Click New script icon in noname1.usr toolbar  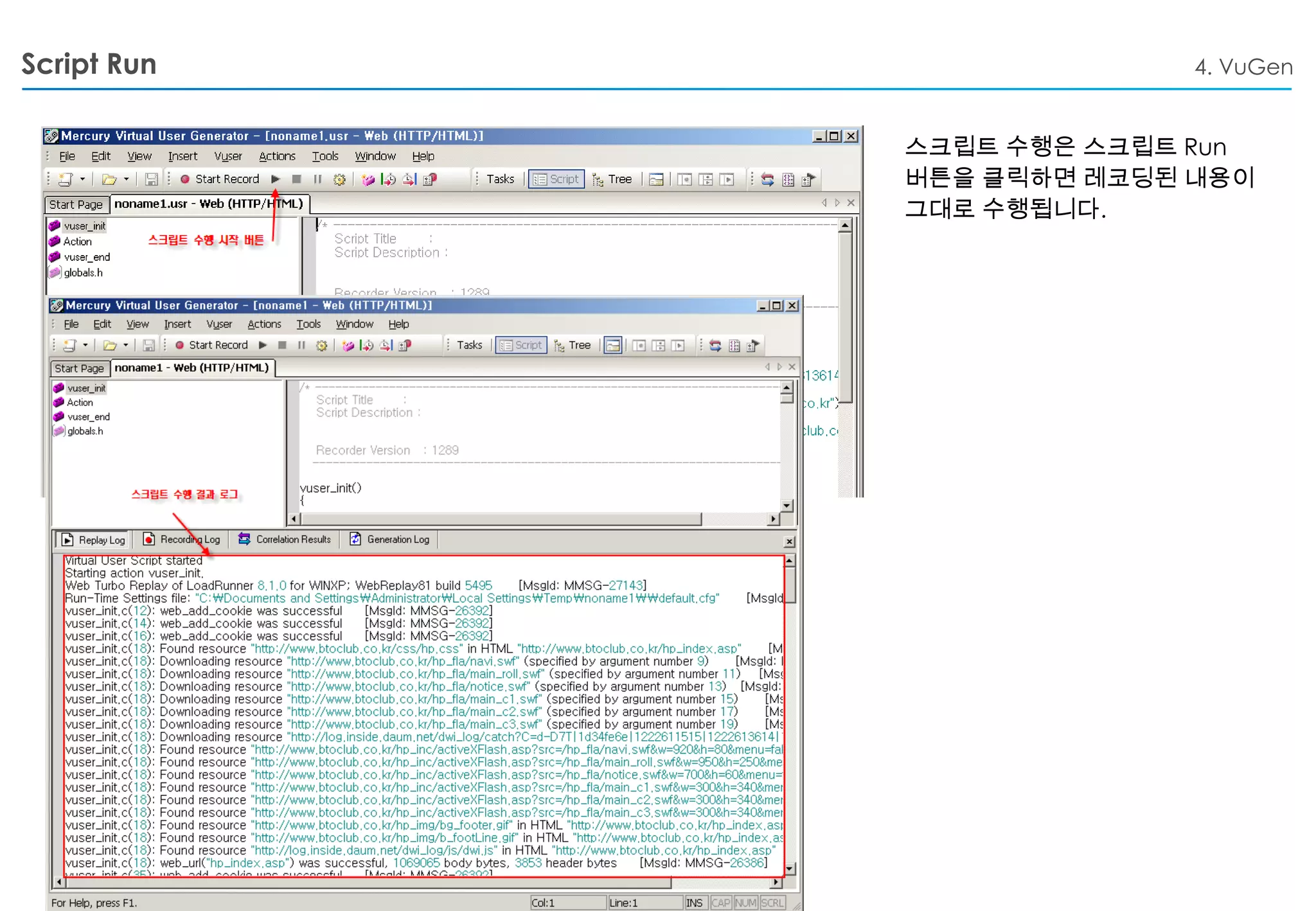(x=66, y=179)
